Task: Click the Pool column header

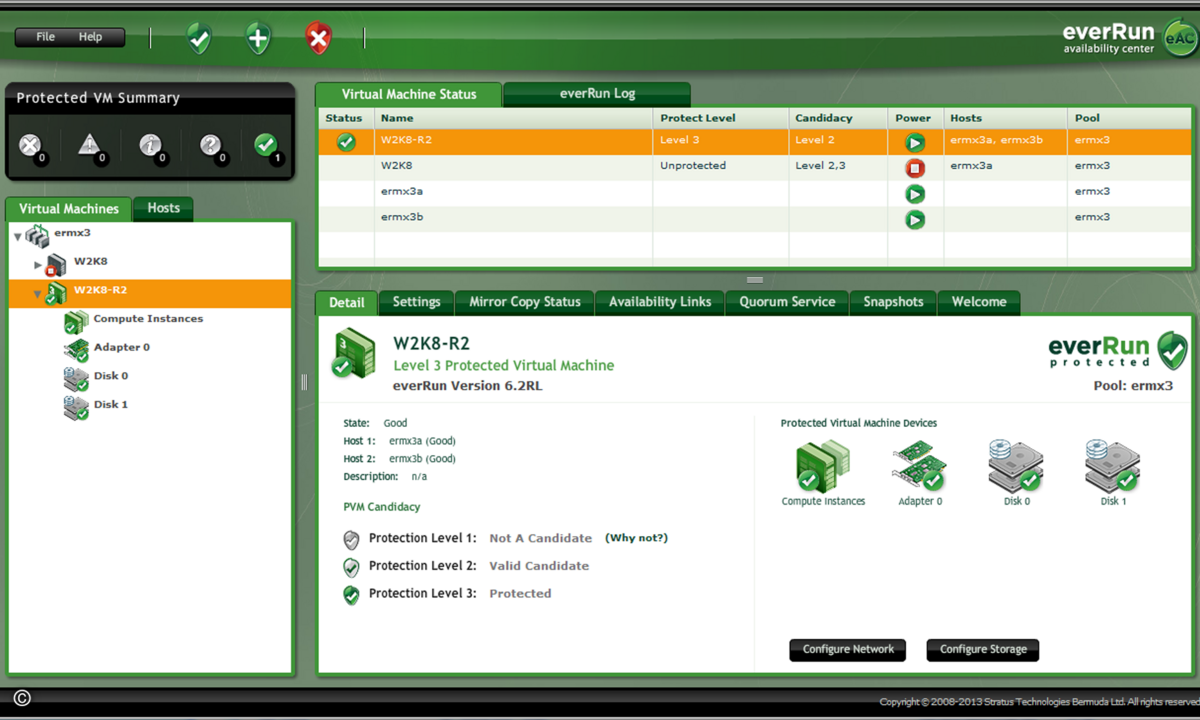Action: (1130, 118)
